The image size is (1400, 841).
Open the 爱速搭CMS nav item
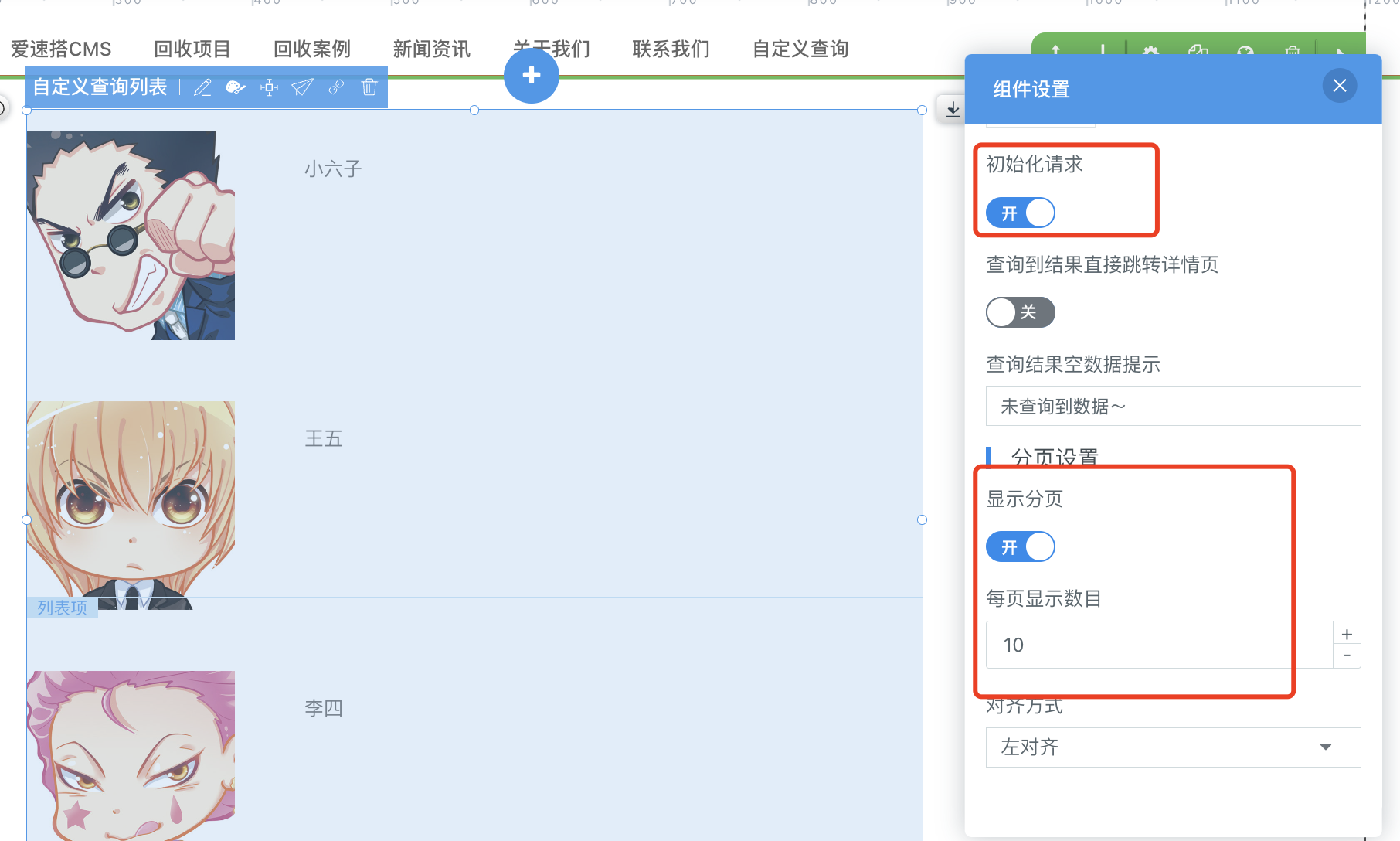click(61, 49)
